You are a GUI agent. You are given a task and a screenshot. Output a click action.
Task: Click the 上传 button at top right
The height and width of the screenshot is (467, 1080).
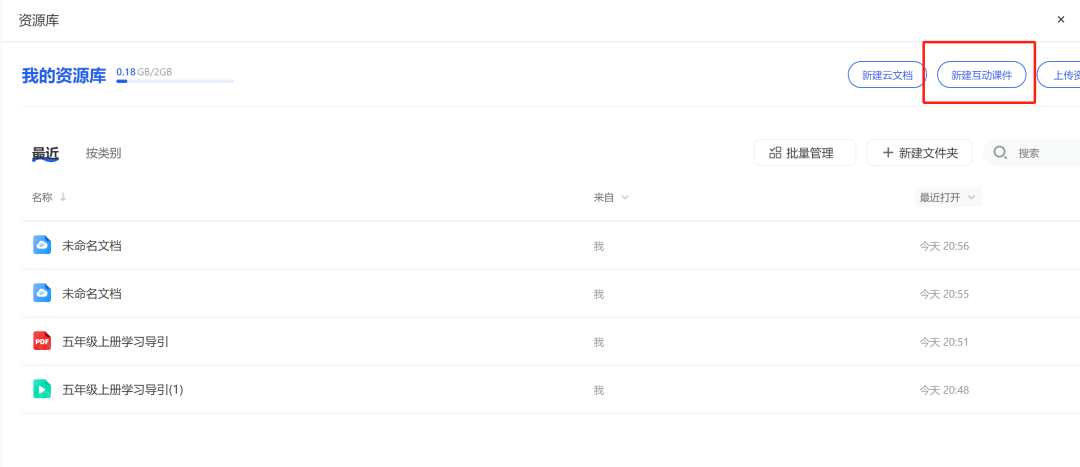(x=1062, y=75)
